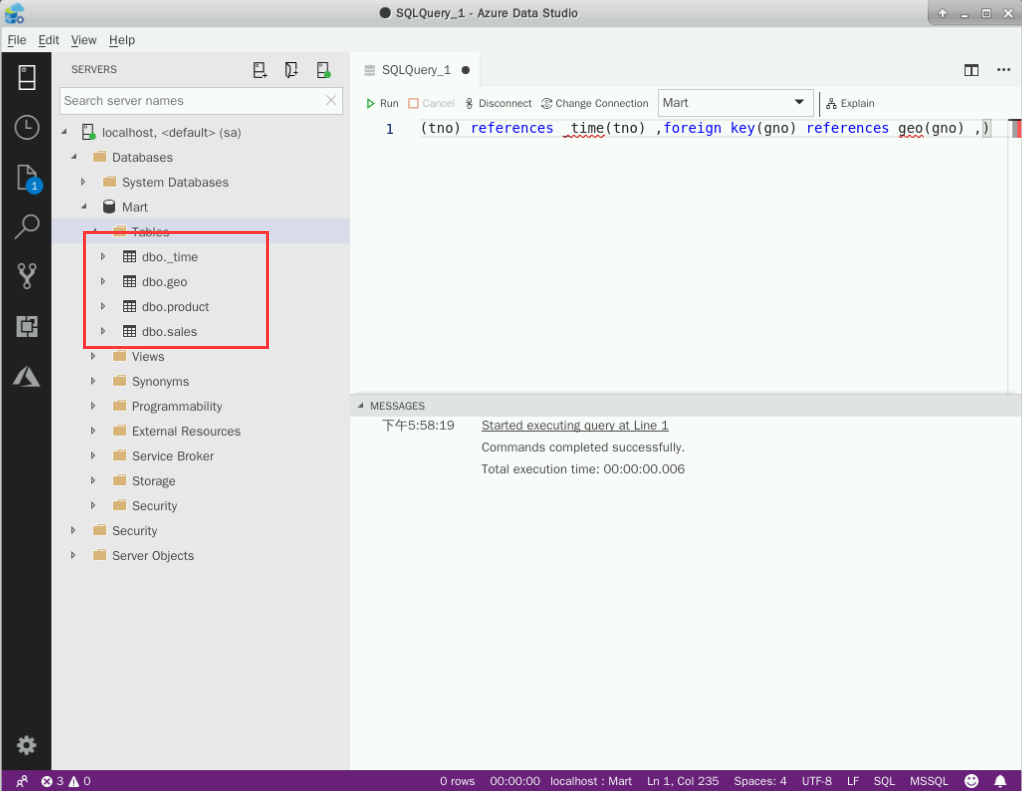This screenshot has height=791, width=1022.
Task: Click Started executing query at Line 1 link
Action: pos(574,425)
